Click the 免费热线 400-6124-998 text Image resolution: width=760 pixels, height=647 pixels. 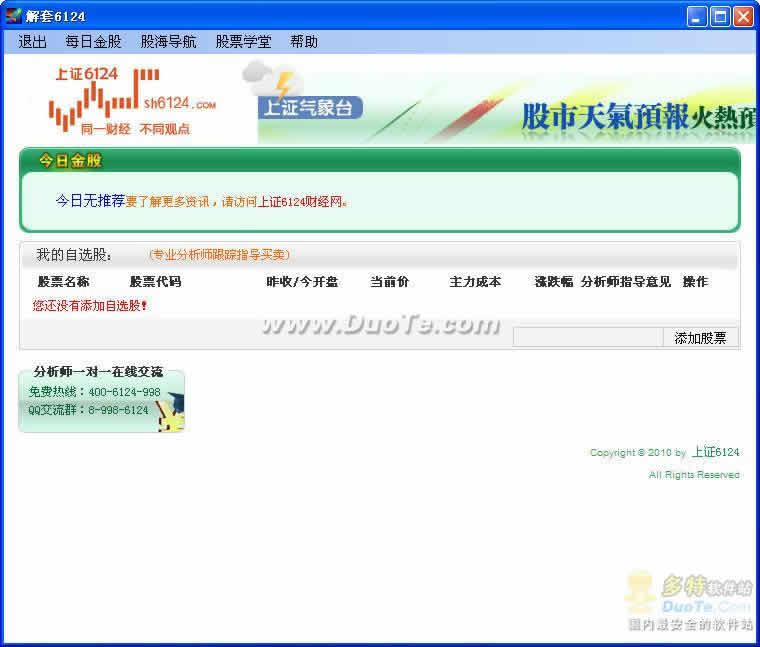pos(95,392)
